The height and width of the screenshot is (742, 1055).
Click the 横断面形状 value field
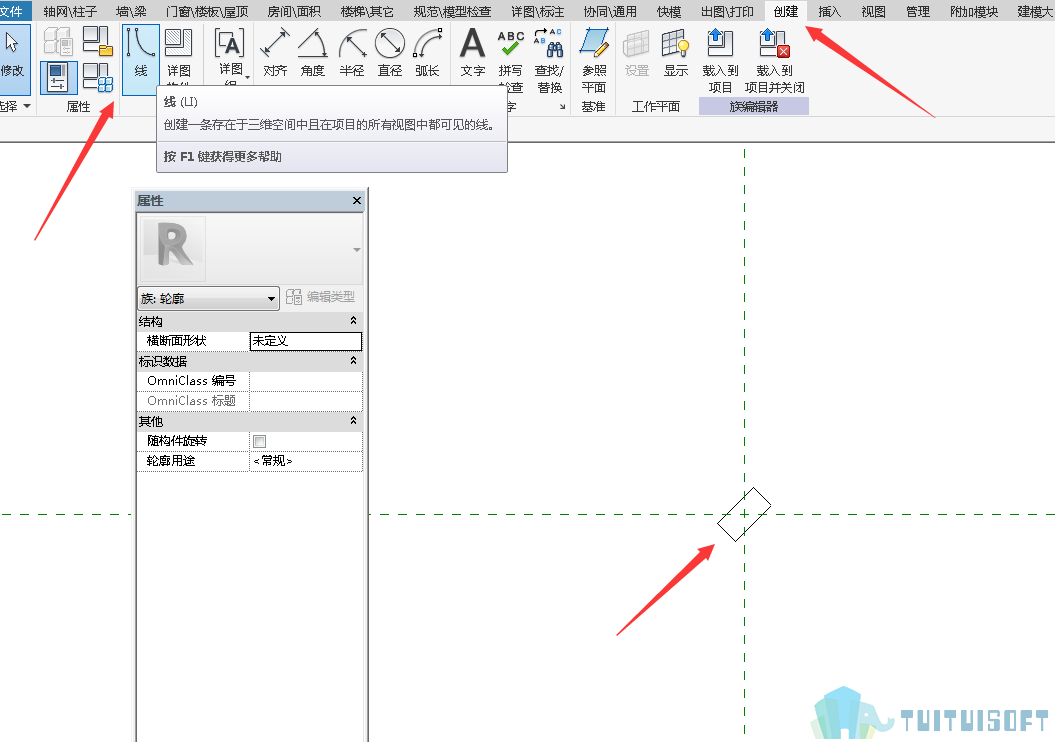[305, 341]
